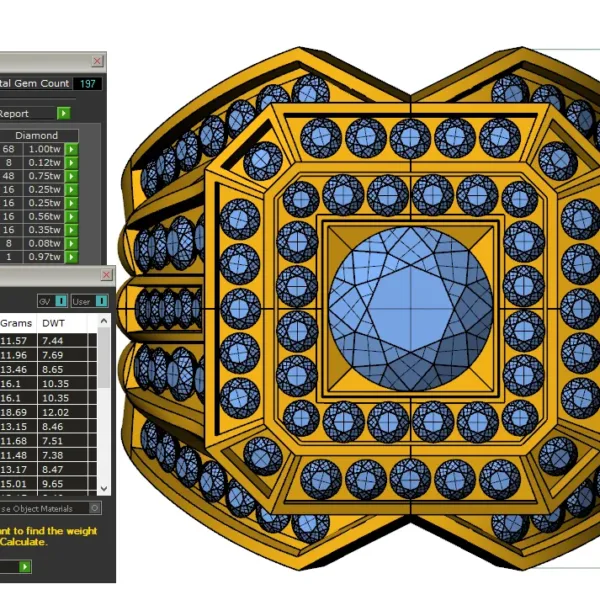
Task: Select the Diamond column header
Action: (x=37, y=135)
